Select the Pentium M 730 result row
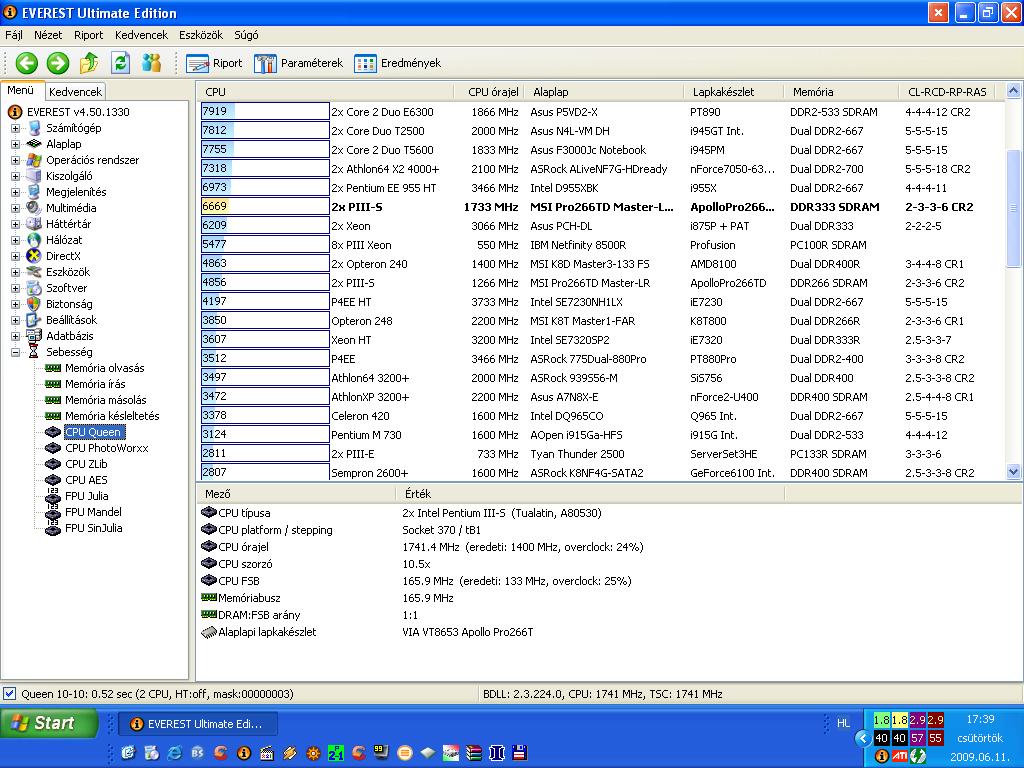Image resolution: width=1024 pixels, height=768 pixels. pyautogui.click(x=601, y=435)
